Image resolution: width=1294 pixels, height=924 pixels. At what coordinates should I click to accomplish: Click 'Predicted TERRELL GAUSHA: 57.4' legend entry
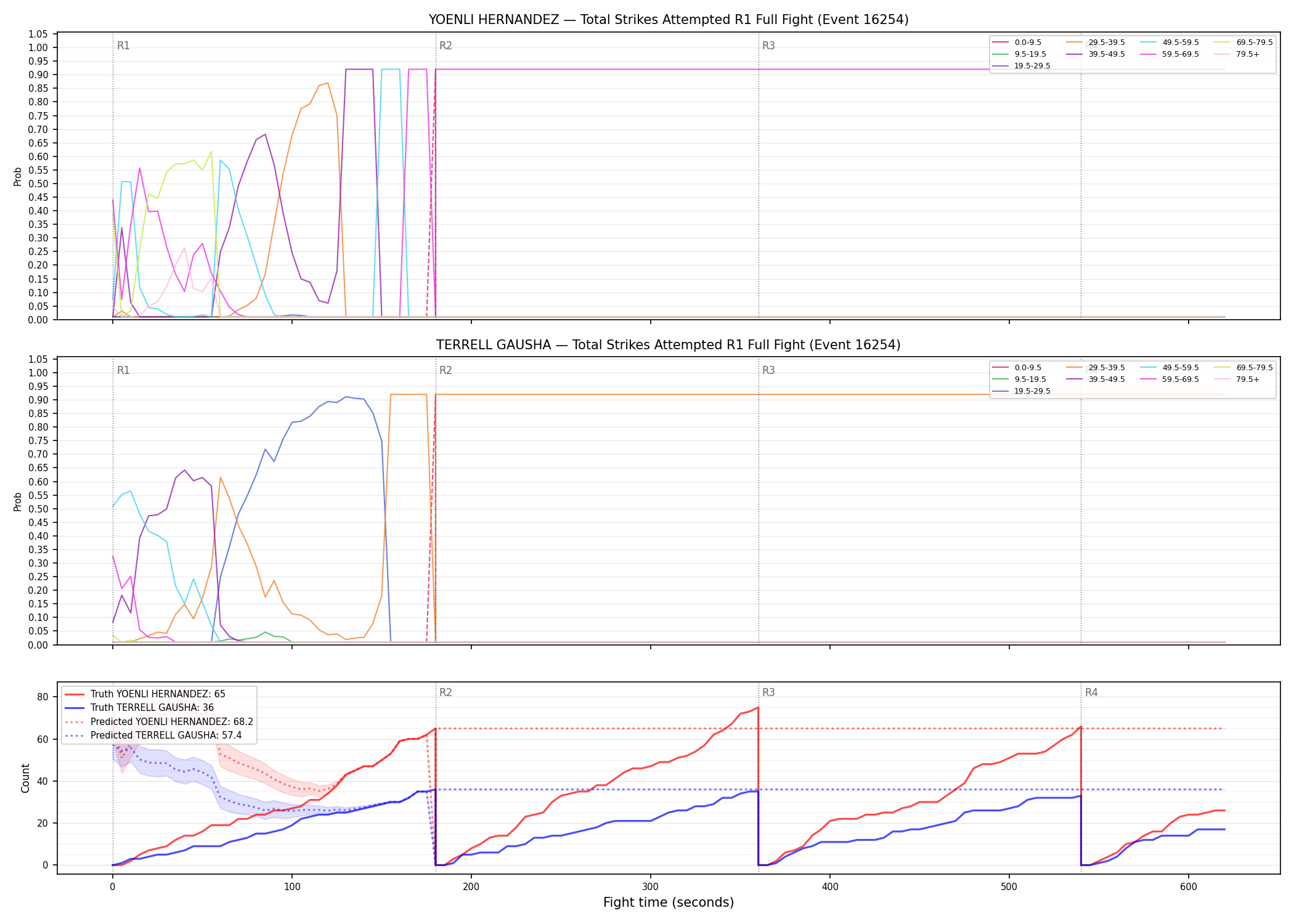(153, 736)
